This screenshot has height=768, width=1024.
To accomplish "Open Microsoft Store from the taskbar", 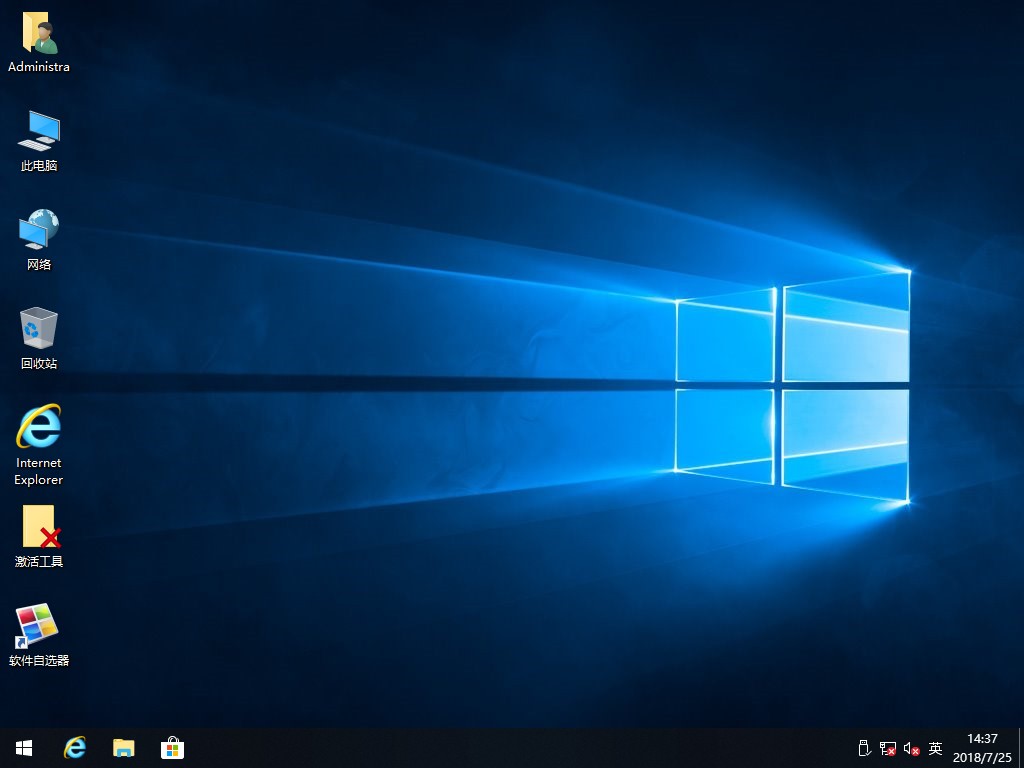I will pos(172,748).
